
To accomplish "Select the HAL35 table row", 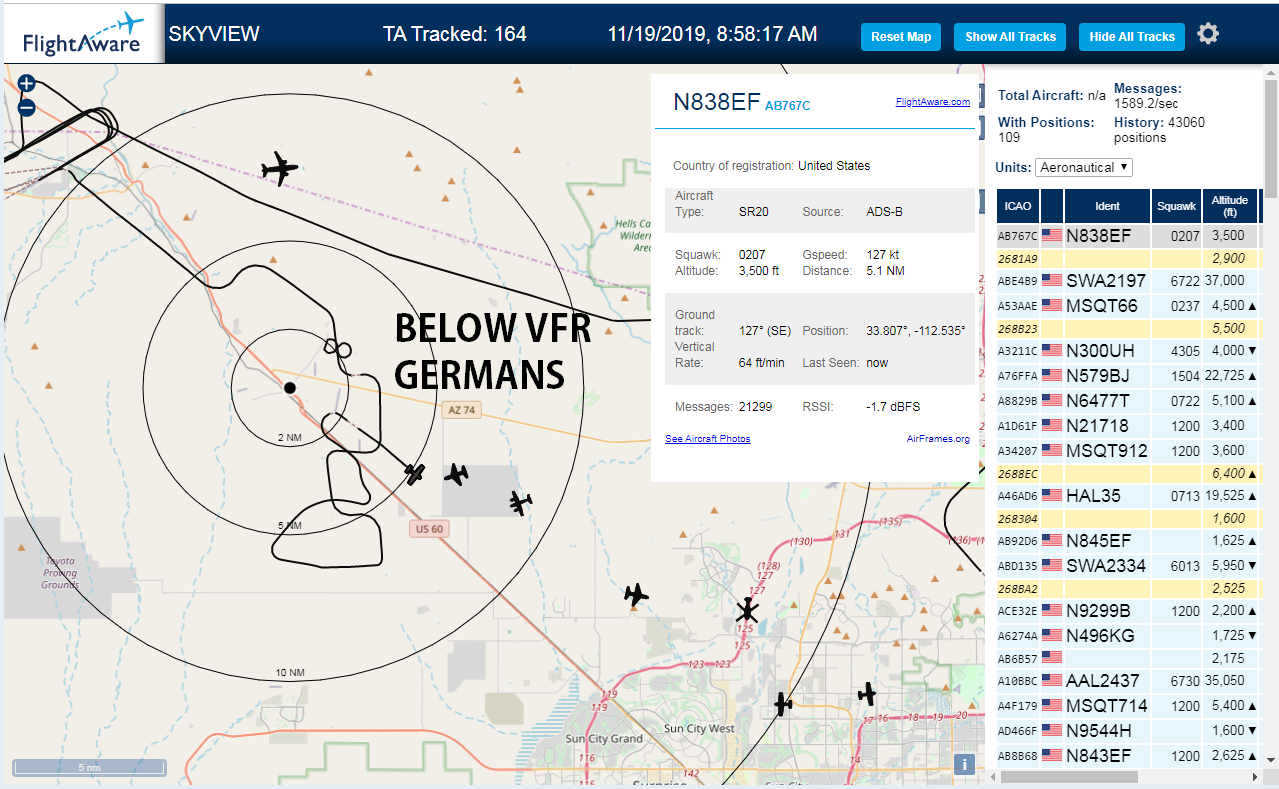I will pos(1128,496).
